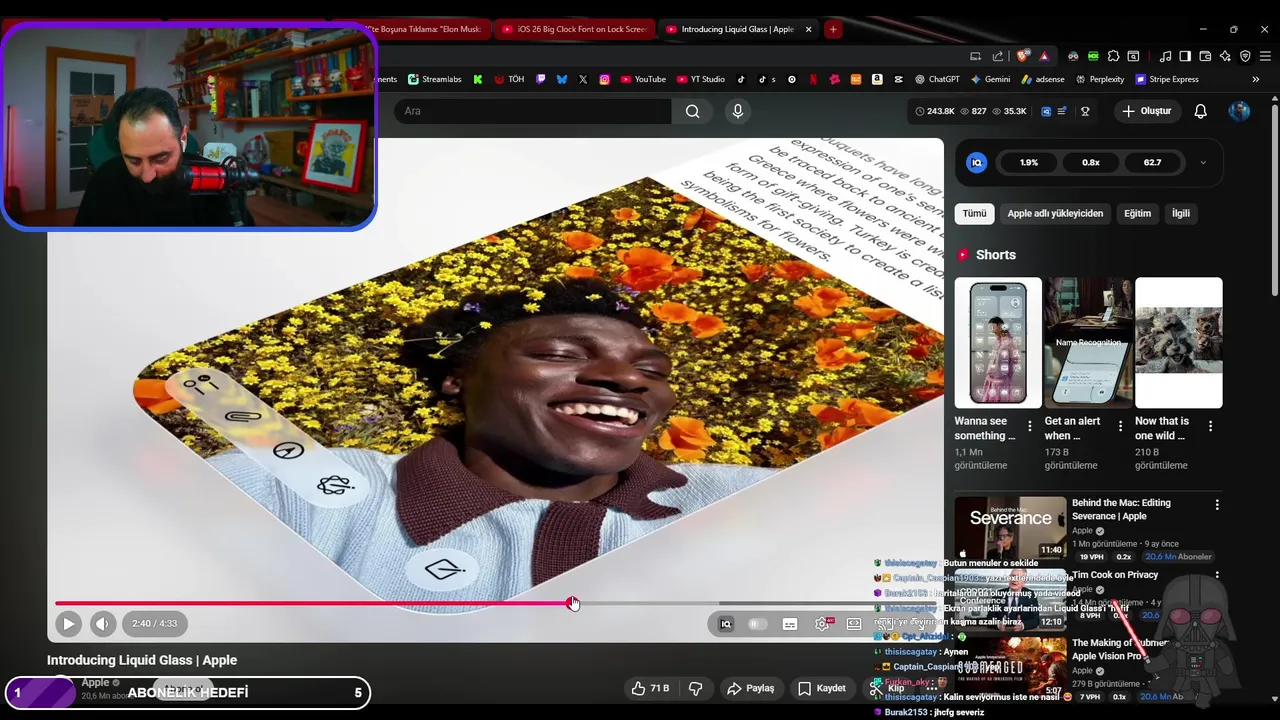Dislike the video using the thumbs-down button
The image size is (1280, 720).
point(696,688)
